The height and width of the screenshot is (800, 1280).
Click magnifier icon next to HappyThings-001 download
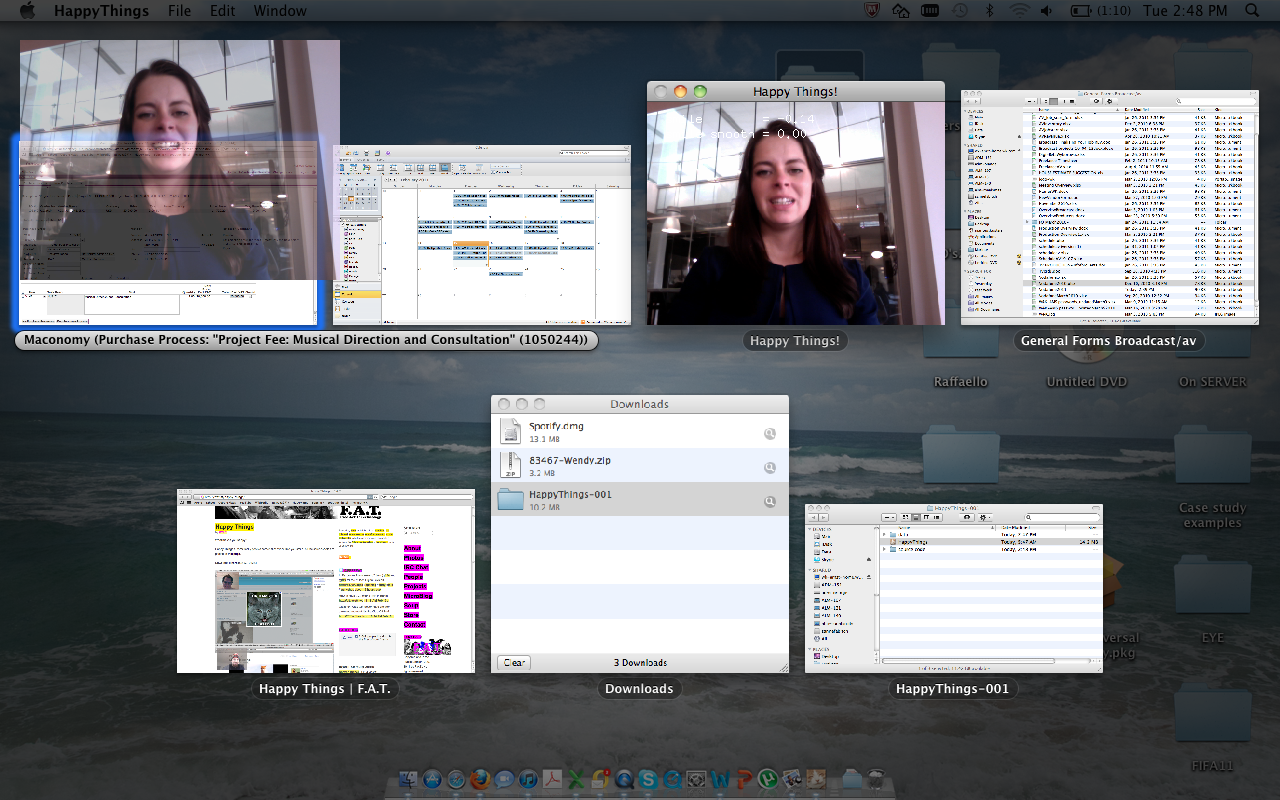click(770, 501)
